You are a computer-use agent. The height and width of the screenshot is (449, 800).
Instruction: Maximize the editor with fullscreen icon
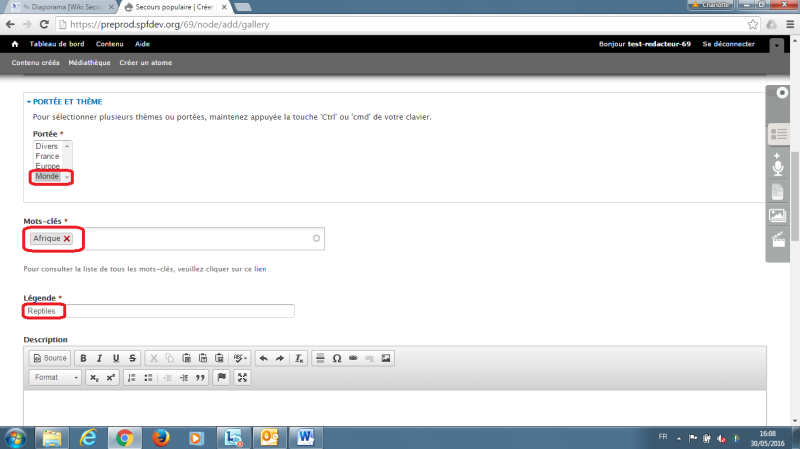(242, 378)
